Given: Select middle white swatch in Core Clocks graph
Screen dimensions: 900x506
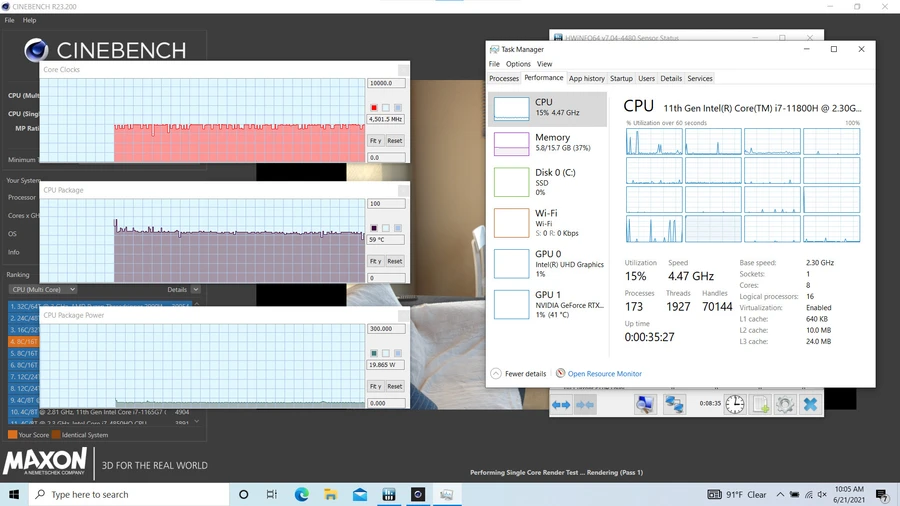Looking at the screenshot, I should (386, 108).
